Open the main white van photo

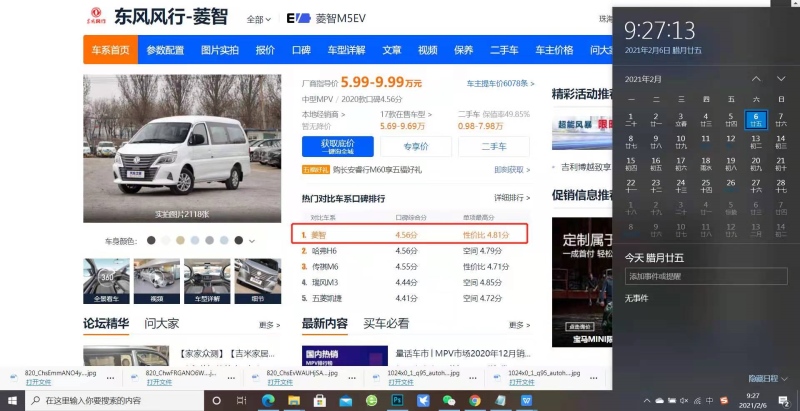182,148
